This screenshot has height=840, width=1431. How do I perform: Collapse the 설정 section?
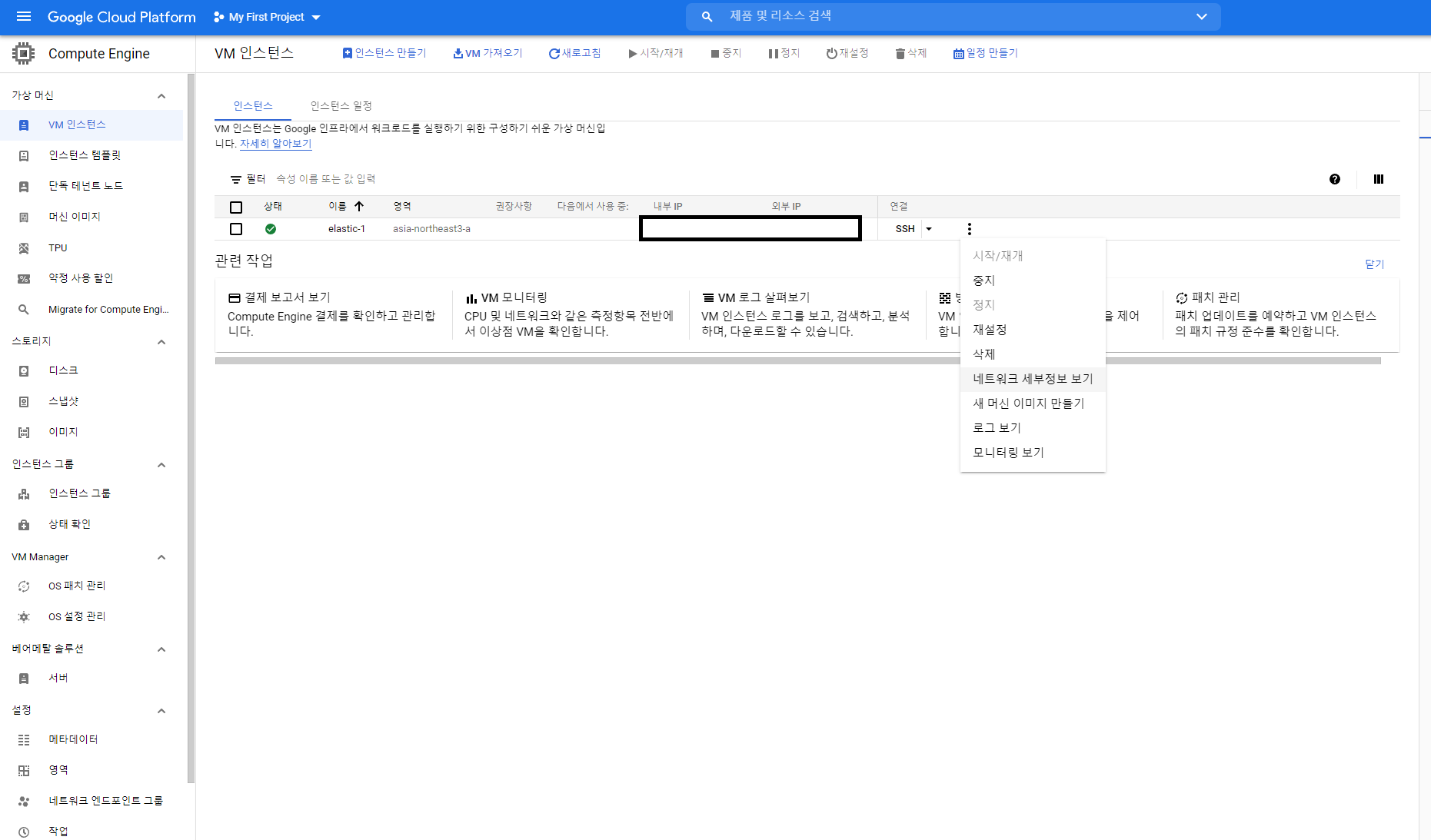coord(161,711)
